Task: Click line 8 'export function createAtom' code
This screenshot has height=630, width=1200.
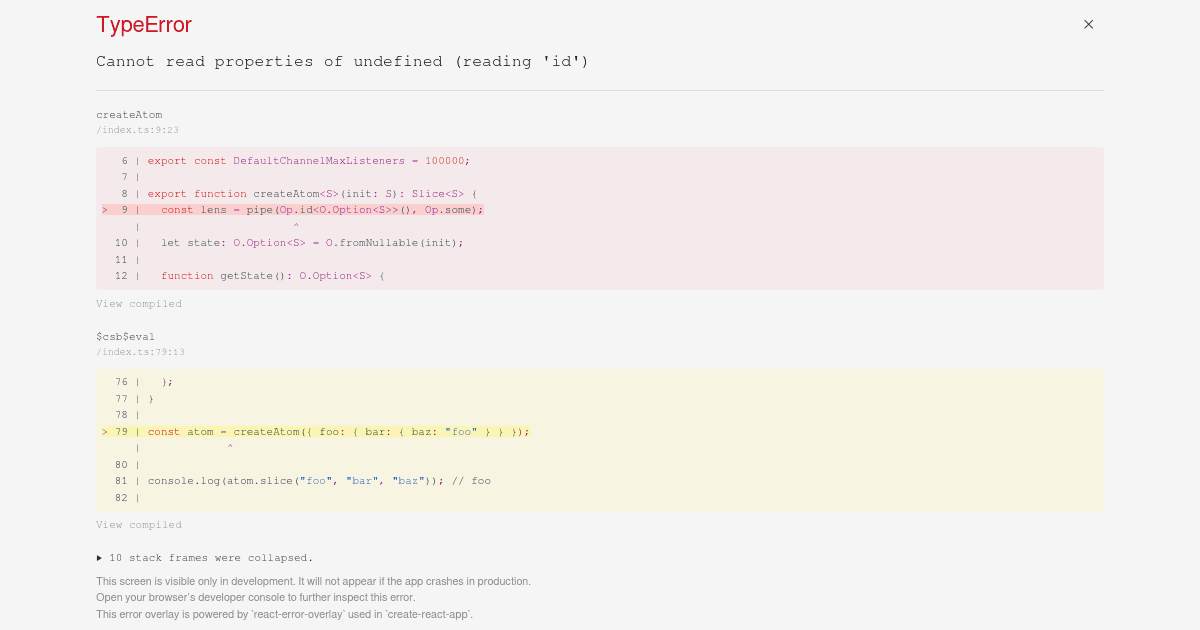Action: [x=312, y=194]
